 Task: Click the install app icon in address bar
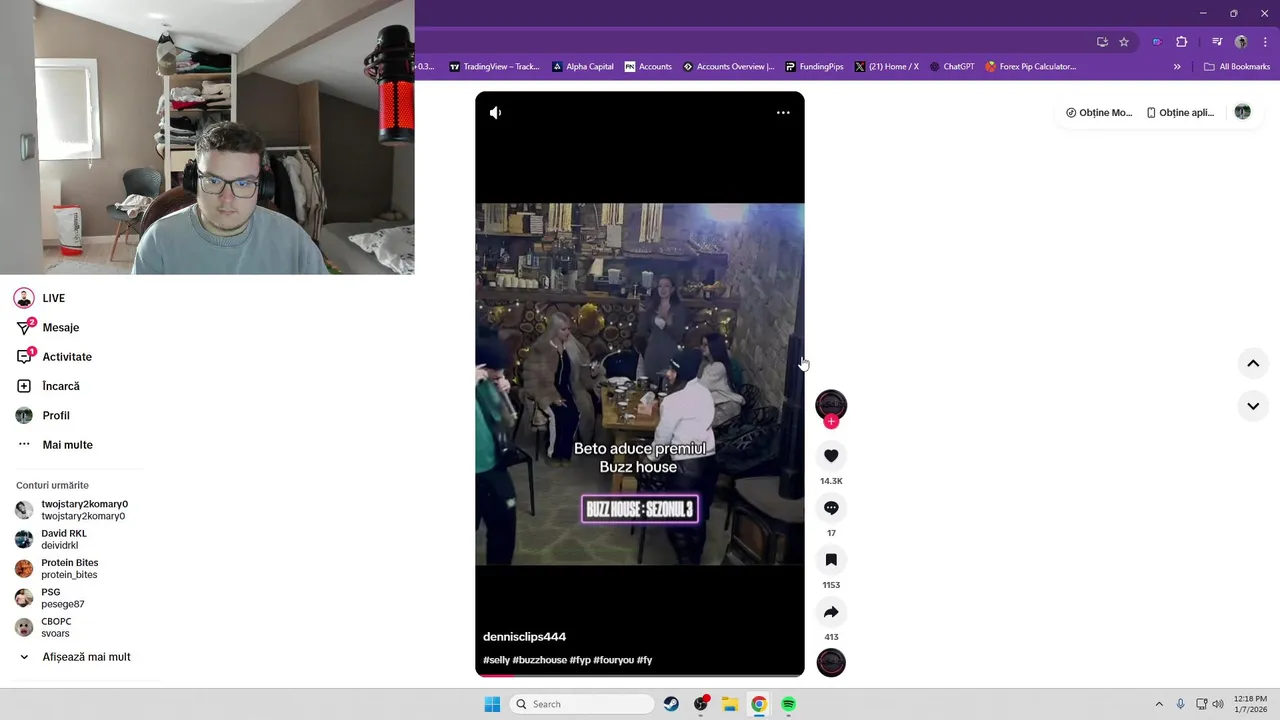(1102, 42)
